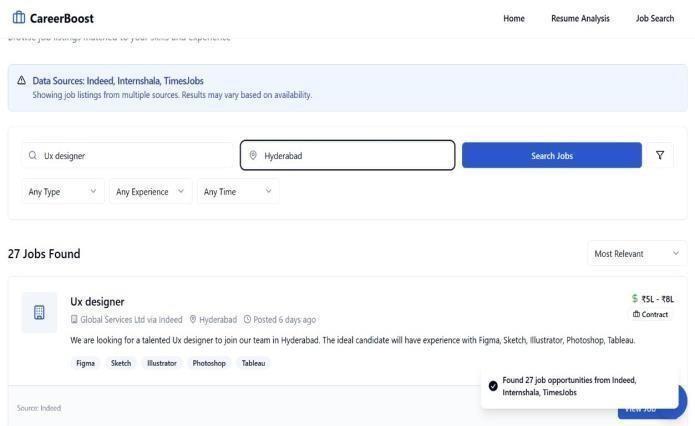The width and height of the screenshot is (695, 426).
Task: Click the warning triangle icon in Data Sources banner
Action: point(22,80)
